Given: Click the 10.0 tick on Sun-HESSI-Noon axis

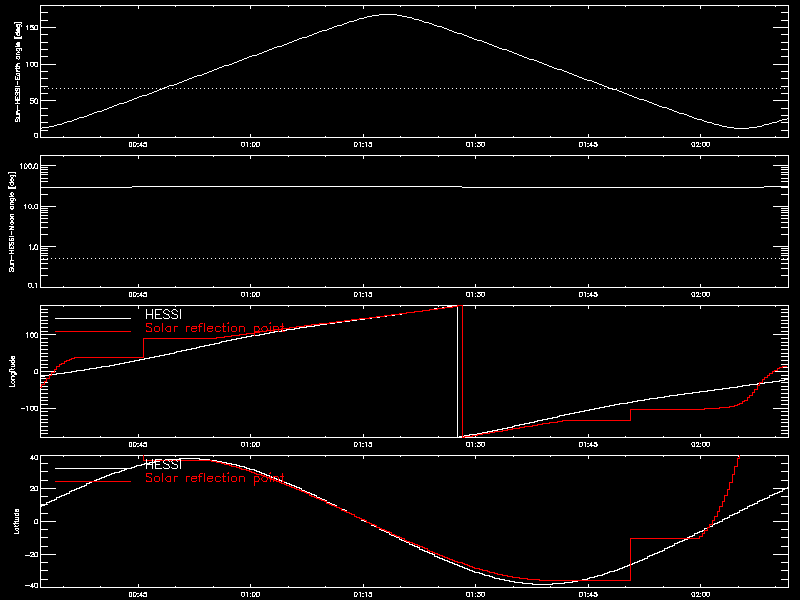Looking at the screenshot, I should [x=31, y=207].
